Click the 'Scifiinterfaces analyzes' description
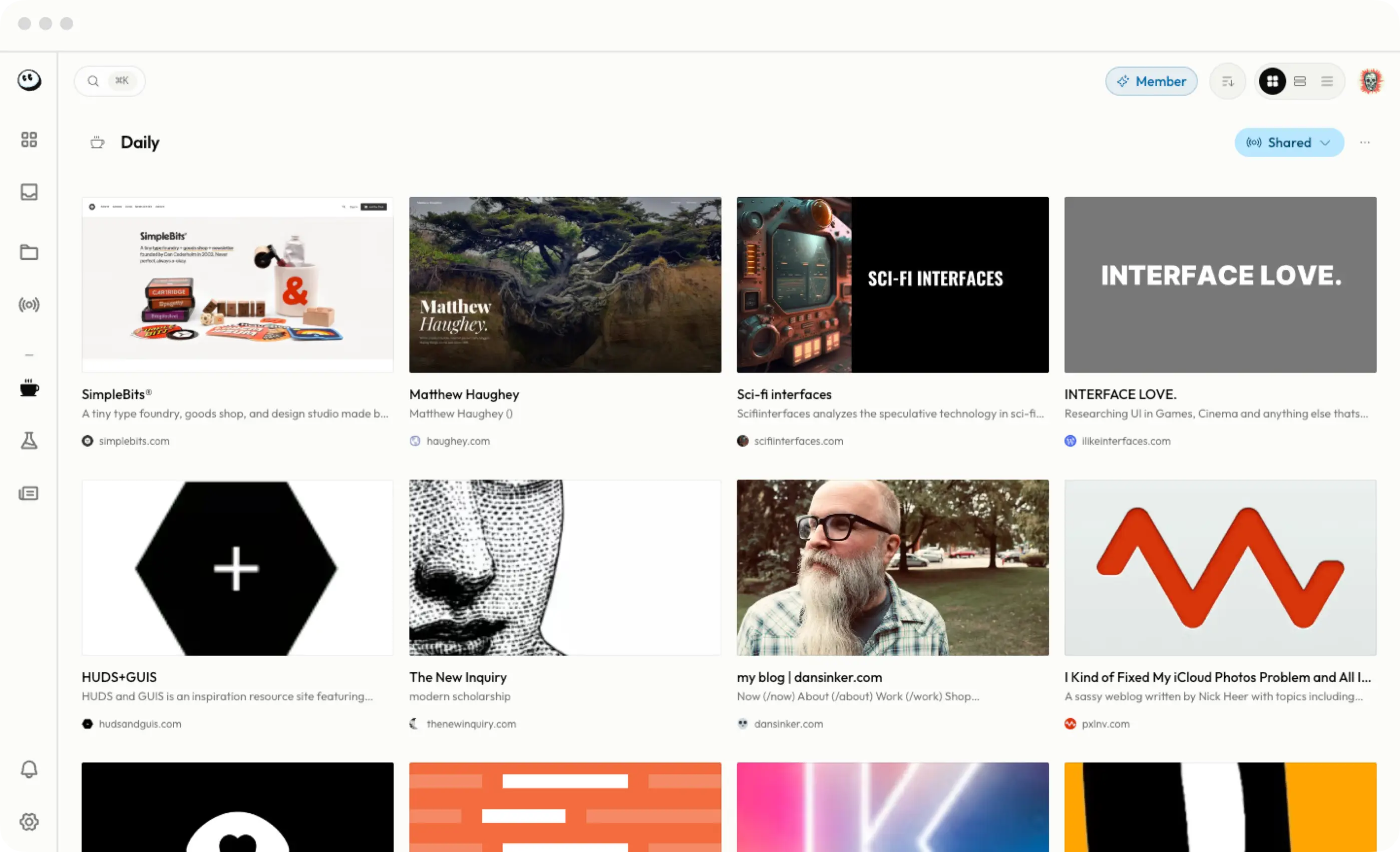This screenshot has width=1400, height=852. [890, 413]
